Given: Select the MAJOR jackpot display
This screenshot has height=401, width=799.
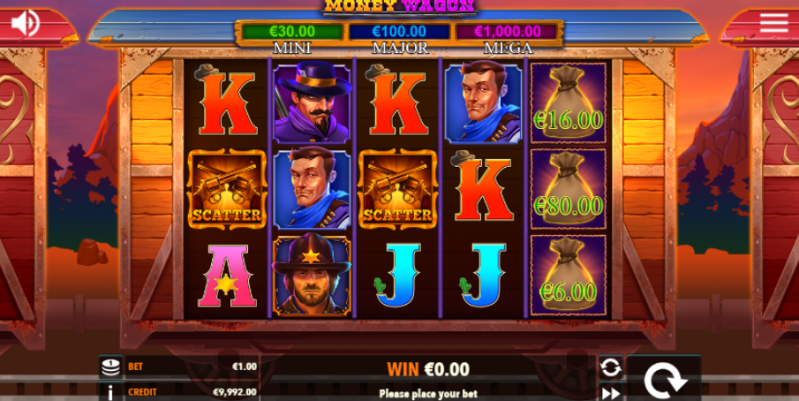Looking at the screenshot, I should click(399, 32).
